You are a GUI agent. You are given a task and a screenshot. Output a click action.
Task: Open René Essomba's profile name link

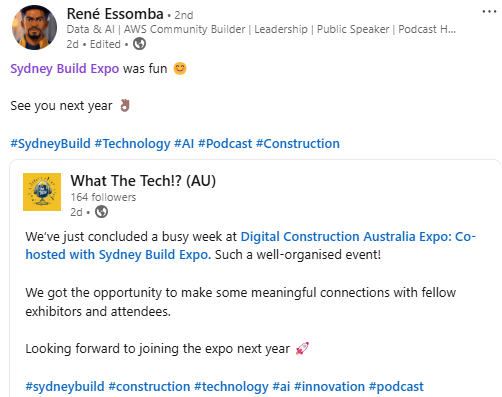(x=115, y=14)
